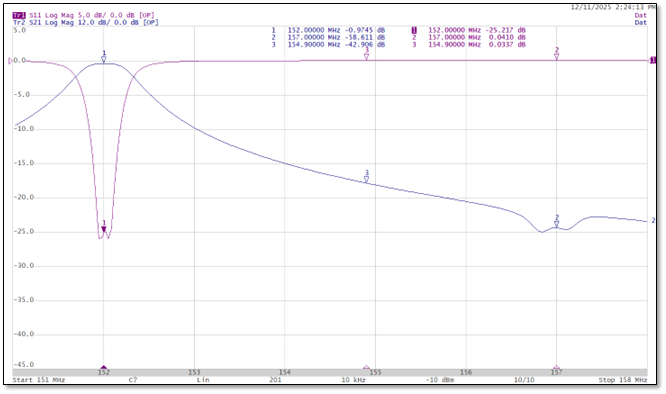Click the 5.0 top scale value
The height and width of the screenshot is (394, 666).
pos(20,31)
